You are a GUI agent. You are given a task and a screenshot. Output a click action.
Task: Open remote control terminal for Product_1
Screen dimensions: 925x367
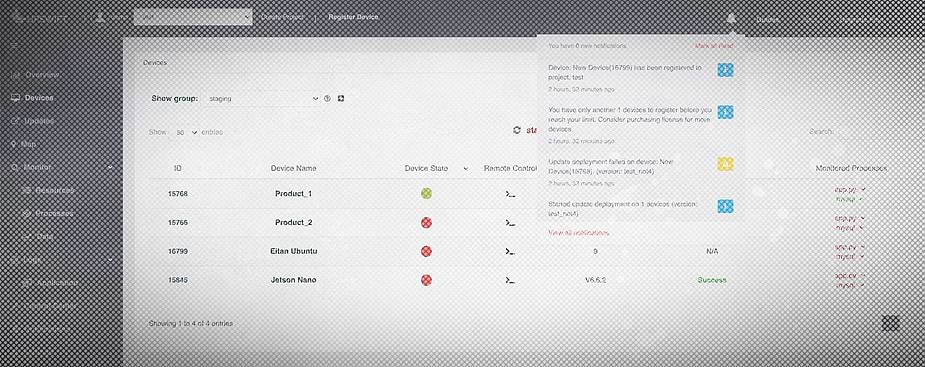tap(510, 194)
